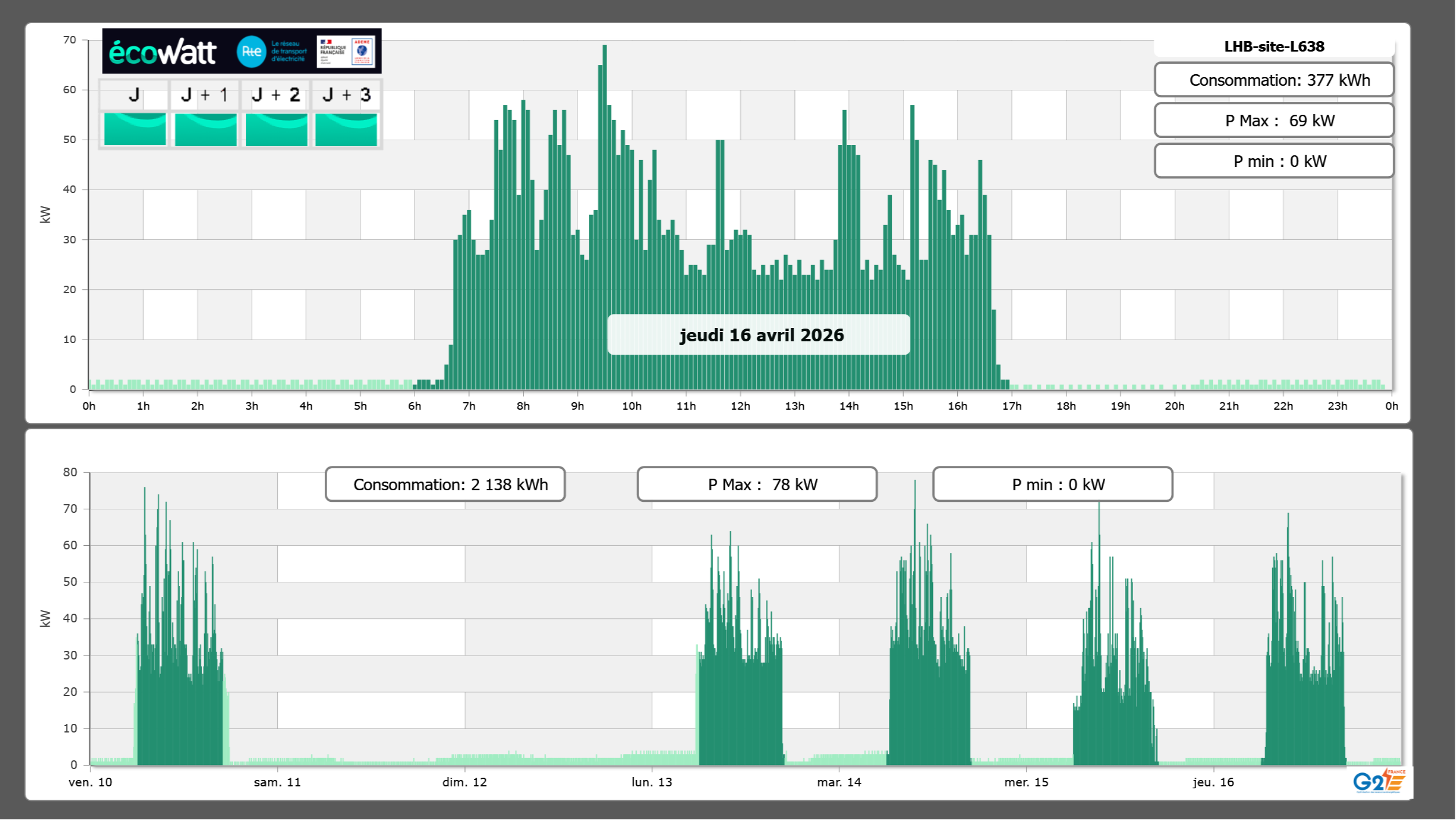The width and height of the screenshot is (1456, 820).
Task: Click the P Max : 69 kW box
Action: [x=1274, y=121]
